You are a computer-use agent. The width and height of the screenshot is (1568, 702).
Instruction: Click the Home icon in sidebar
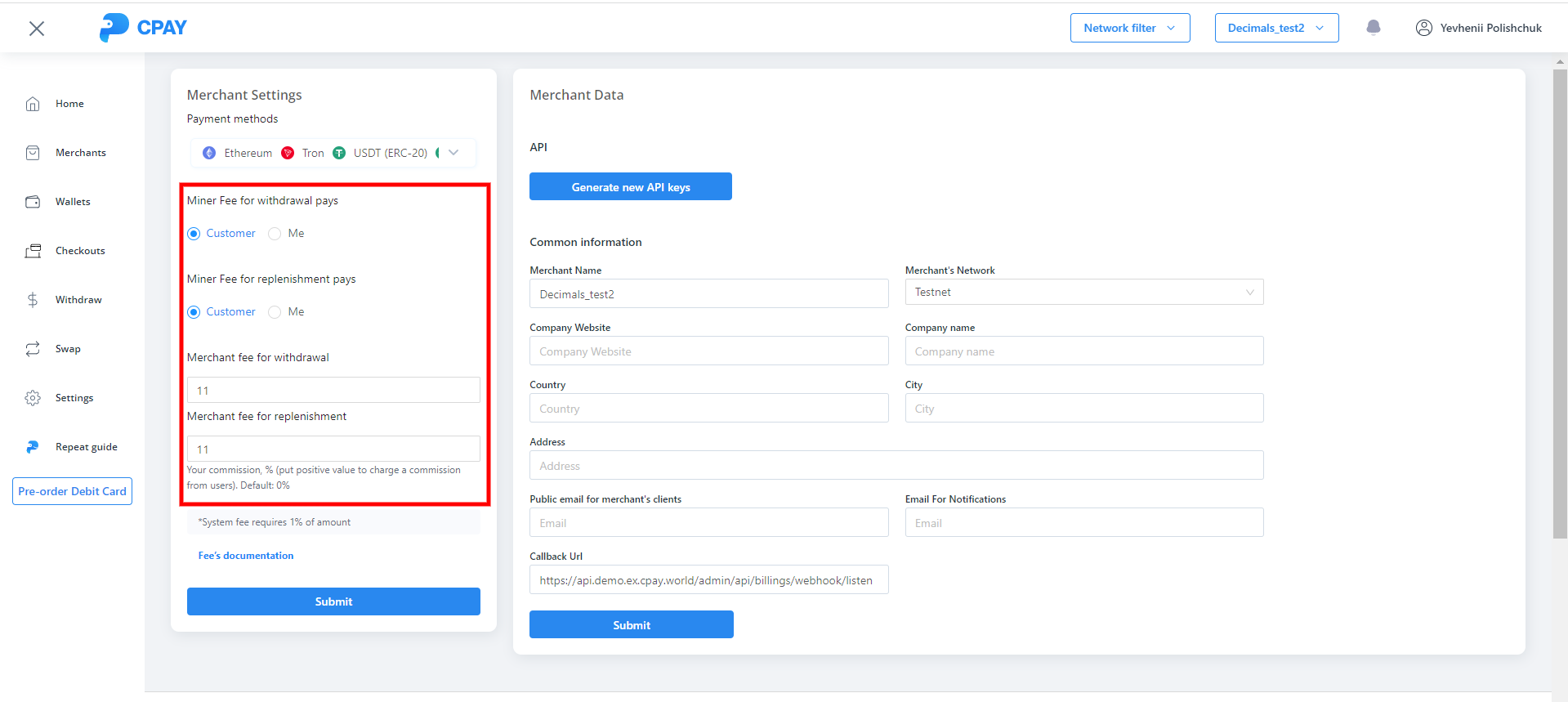[33, 104]
